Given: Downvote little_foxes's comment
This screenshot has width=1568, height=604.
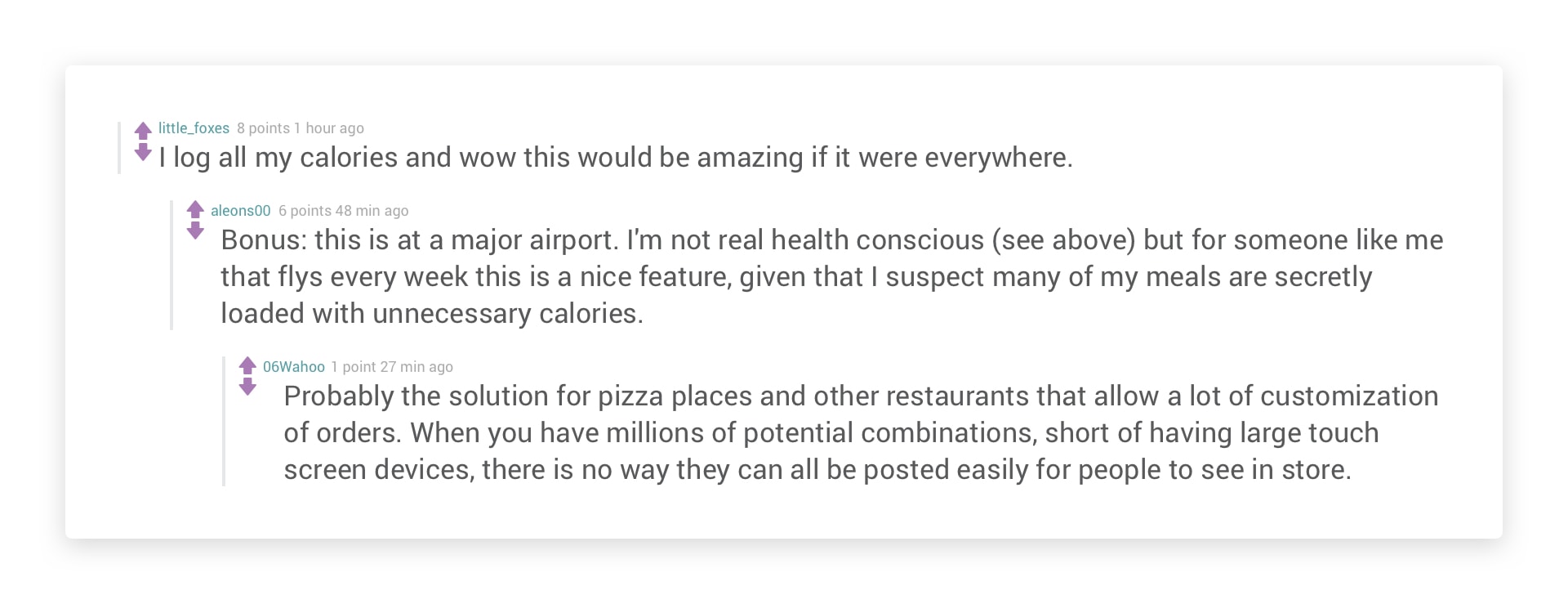Looking at the screenshot, I should click(142, 150).
